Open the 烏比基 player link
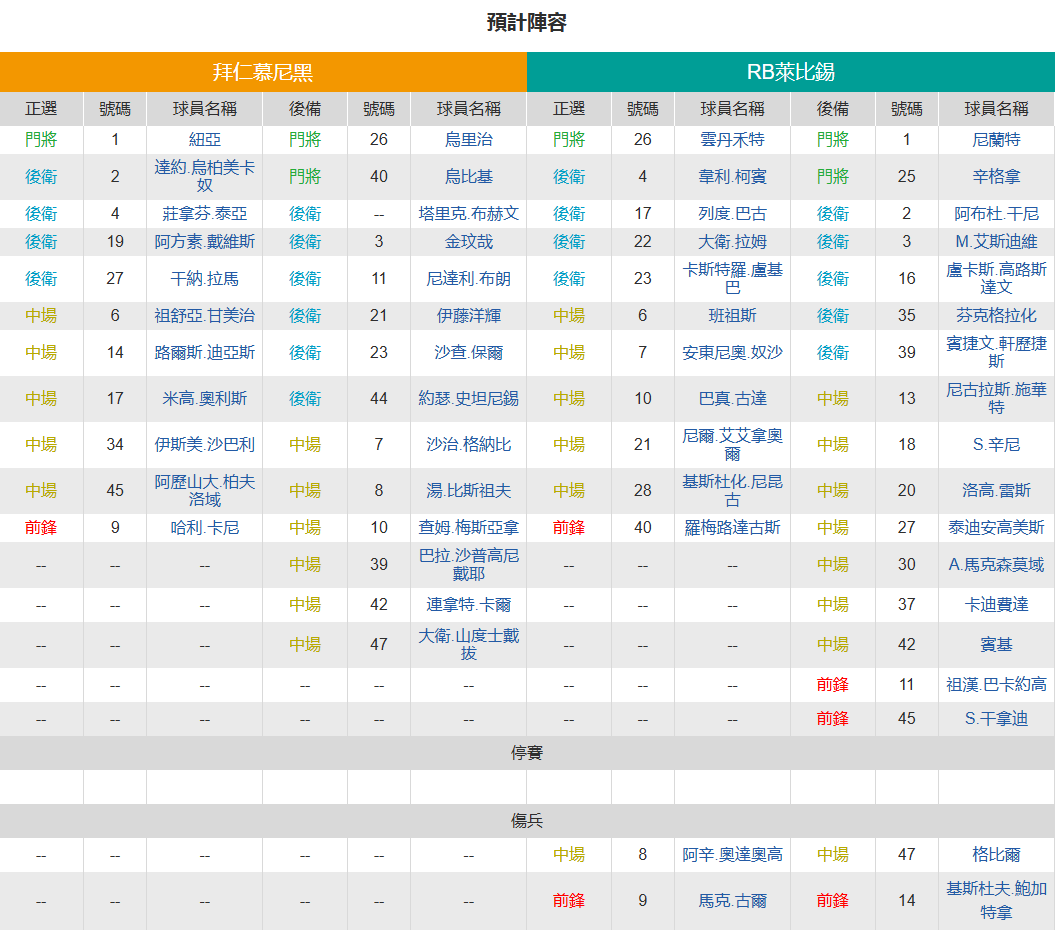Screen dimensions: 1055x930 tap(469, 176)
